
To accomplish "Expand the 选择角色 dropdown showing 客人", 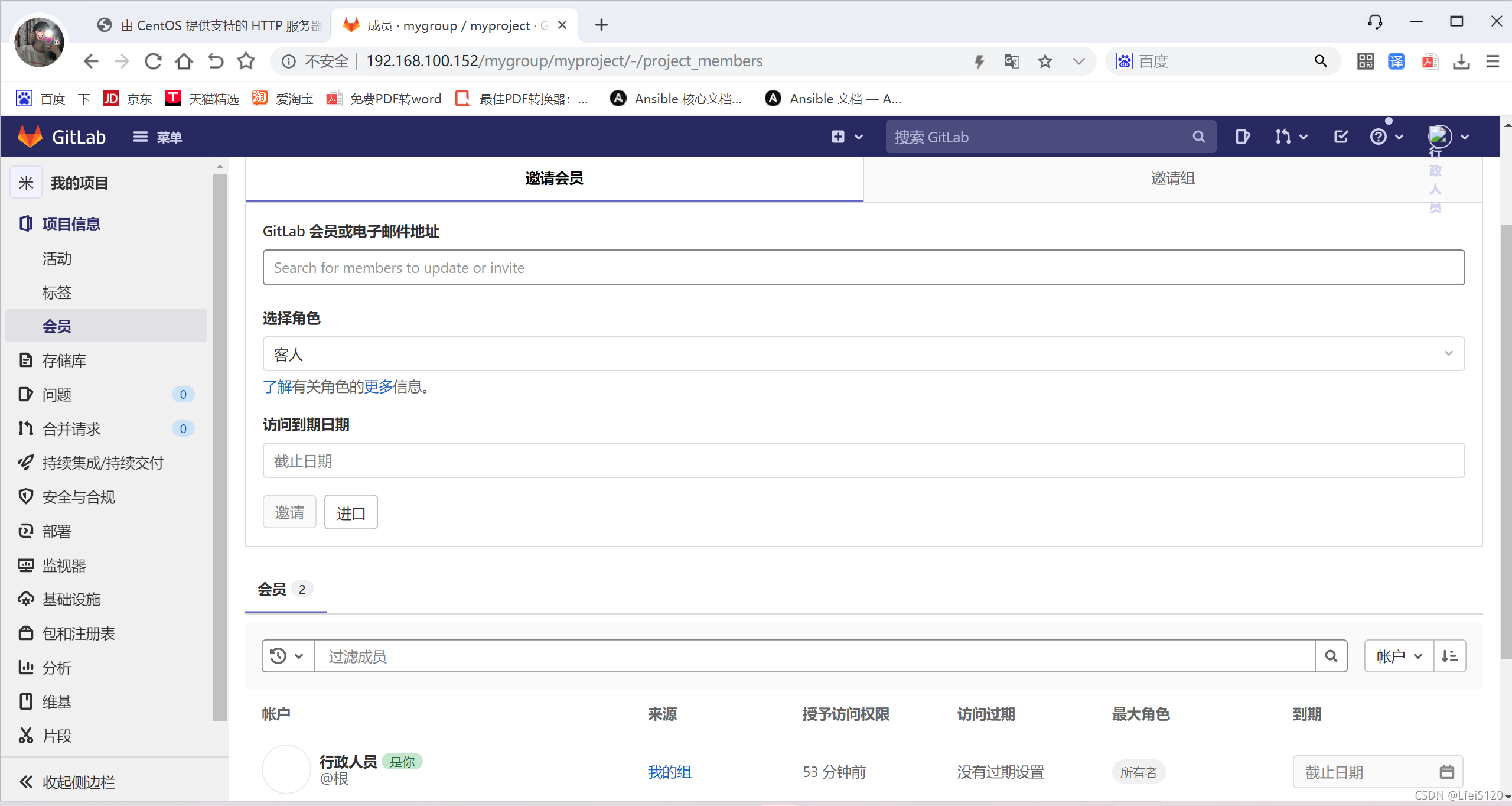I will (863, 354).
